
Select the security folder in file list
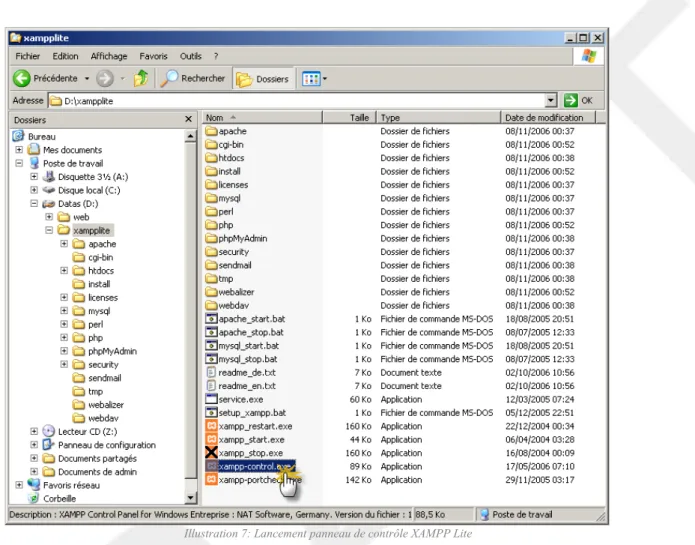click(x=227, y=252)
